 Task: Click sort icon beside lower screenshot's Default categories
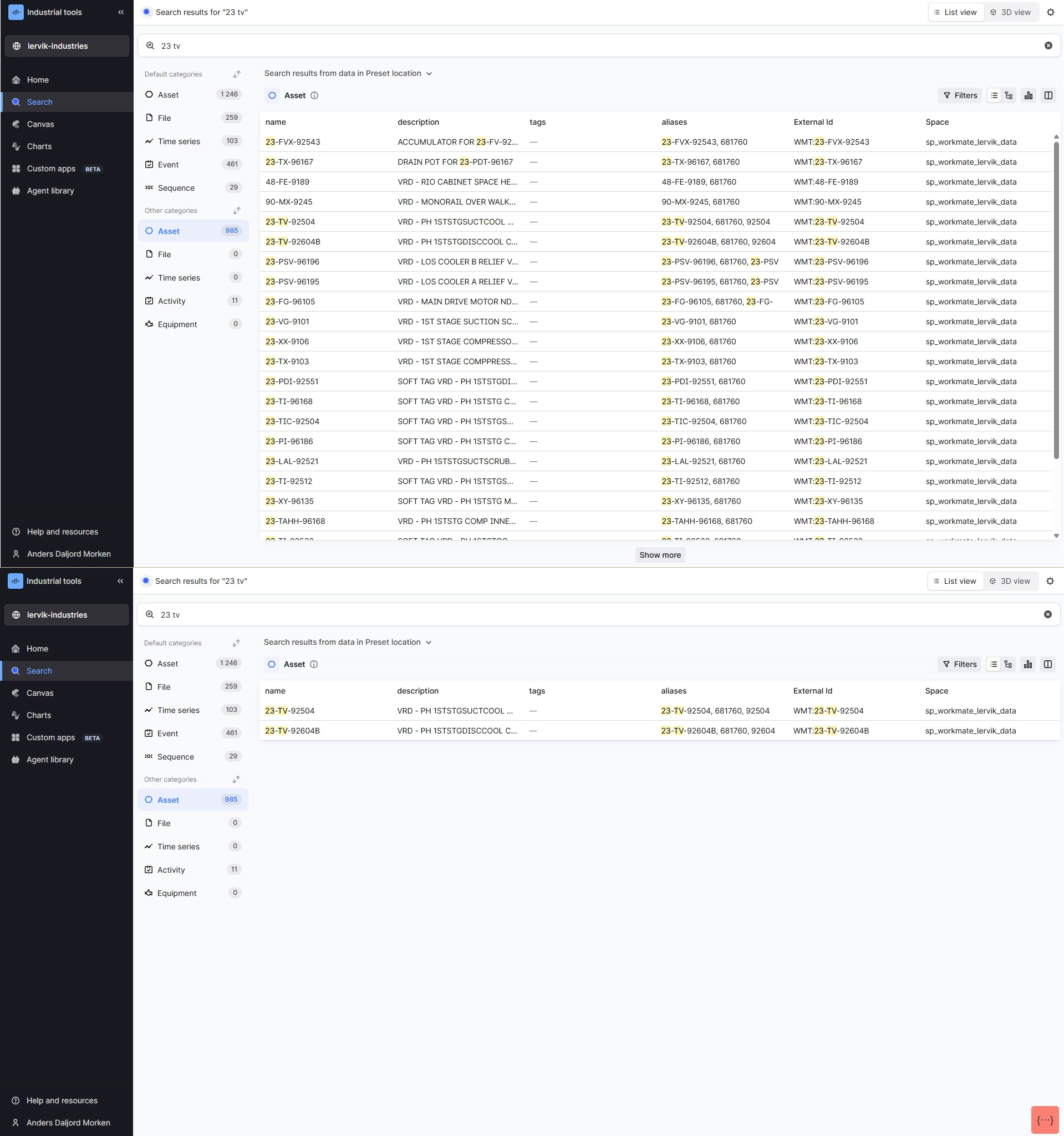tap(236, 644)
